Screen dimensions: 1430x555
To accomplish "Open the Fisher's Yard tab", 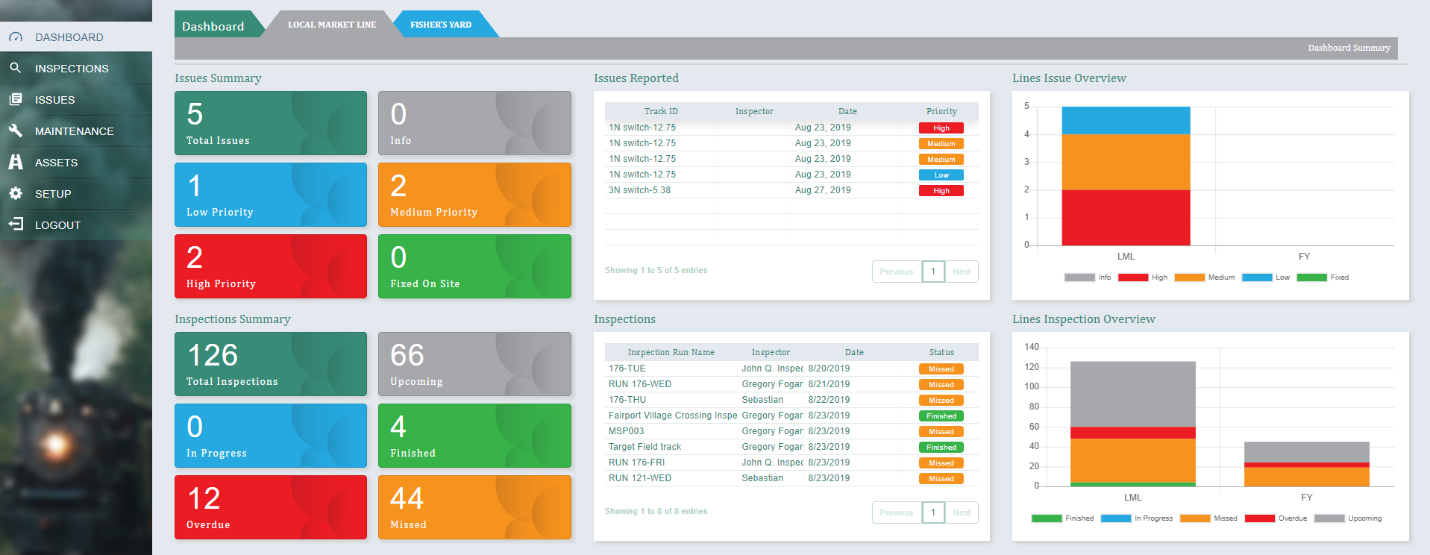I will pyautogui.click(x=441, y=24).
